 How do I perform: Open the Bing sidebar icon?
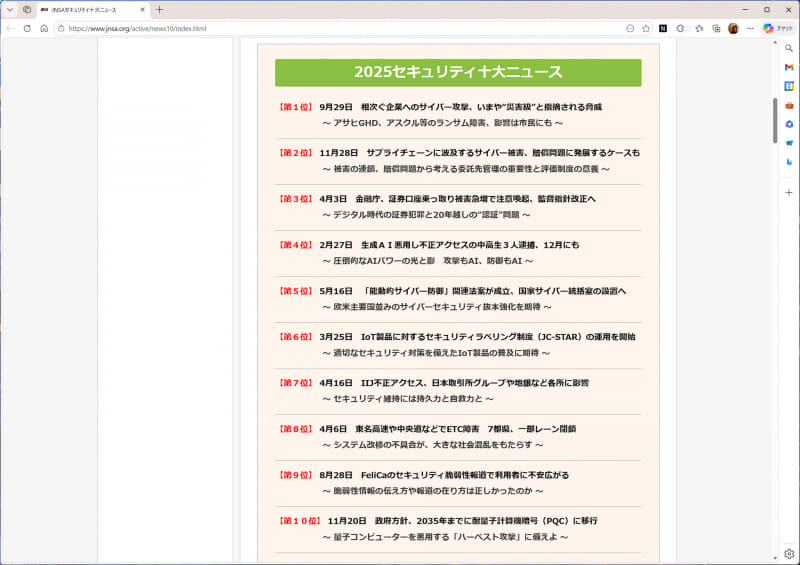[x=789, y=162]
